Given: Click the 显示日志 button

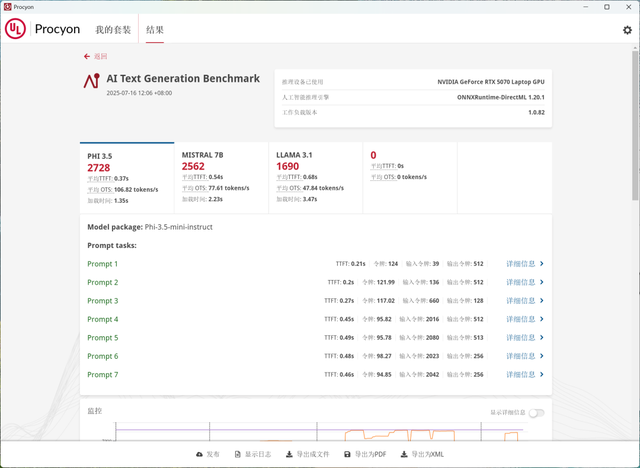Looking at the screenshot, I should click(x=253, y=454).
